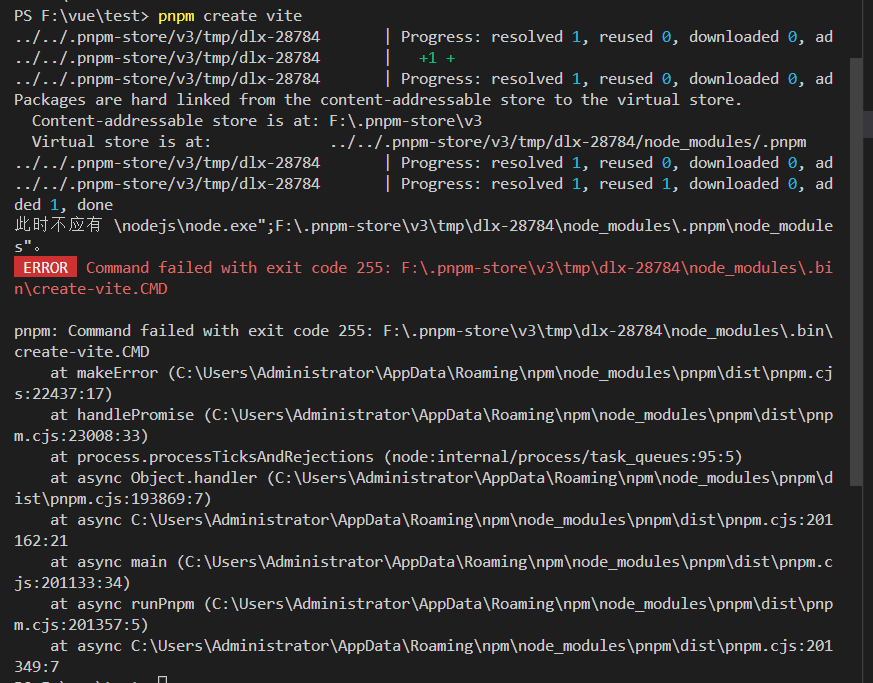Click the 'pnpm create vite' command text
Viewport: 873px width, 683px height.
pos(230,16)
